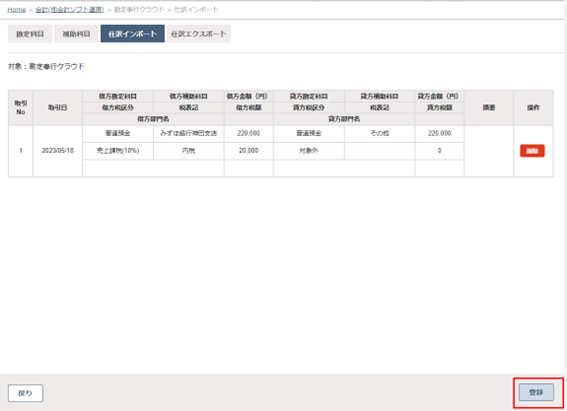Switch to the 補助科目 tab
Image resolution: width=567 pixels, height=411 pixels.
coord(76,34)
